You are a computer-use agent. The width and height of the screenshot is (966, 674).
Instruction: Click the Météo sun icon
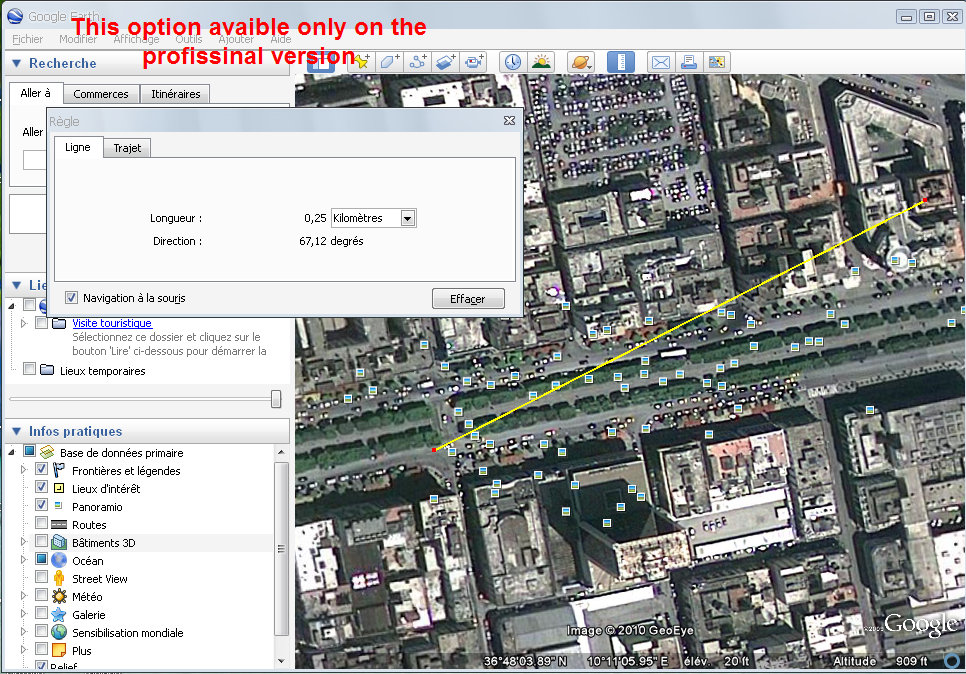point(59,596)
